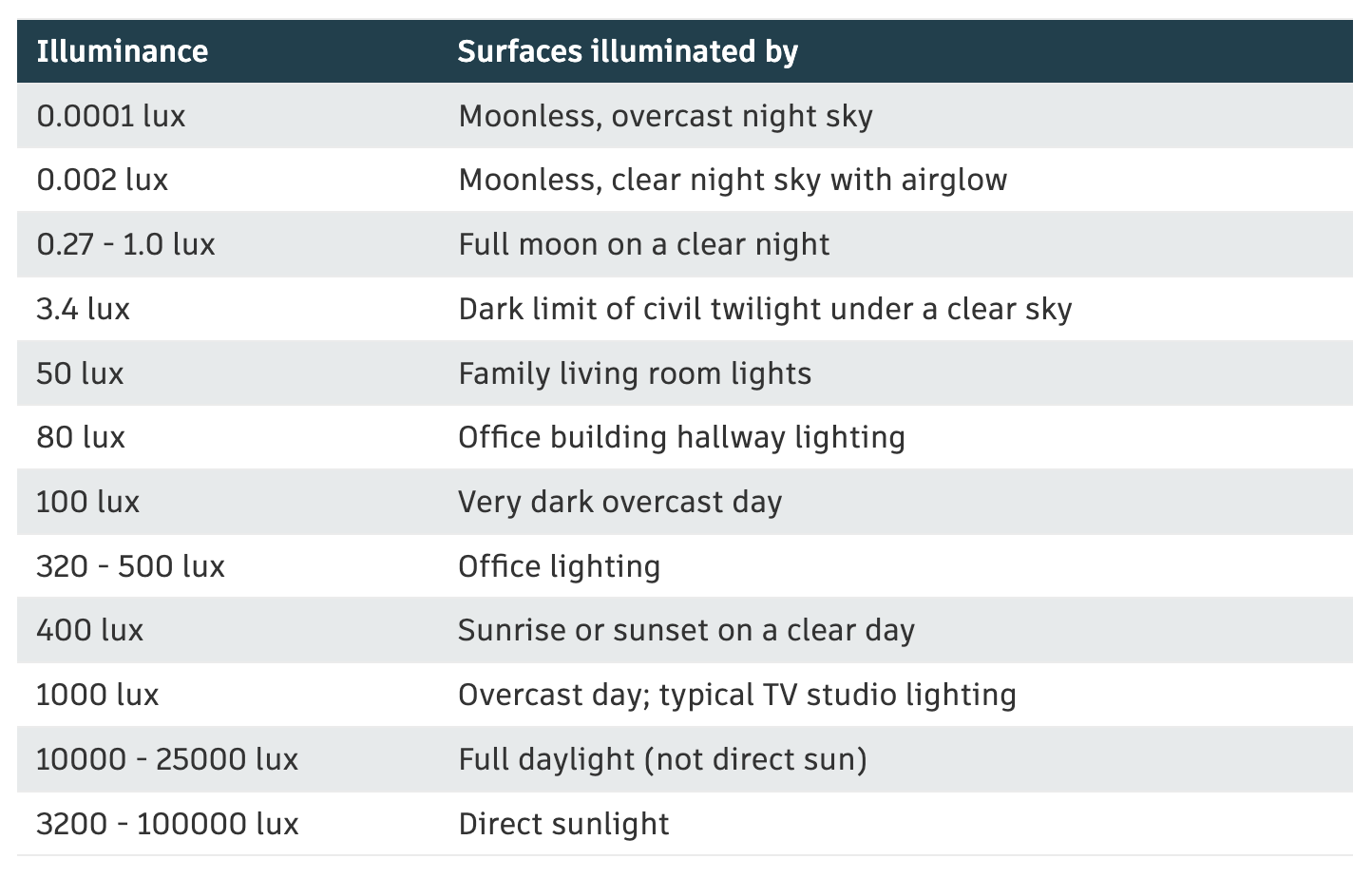Click 'Moonless, clear night sky with airglow'
Viewport: 1372px width, 878px height.
733,180
